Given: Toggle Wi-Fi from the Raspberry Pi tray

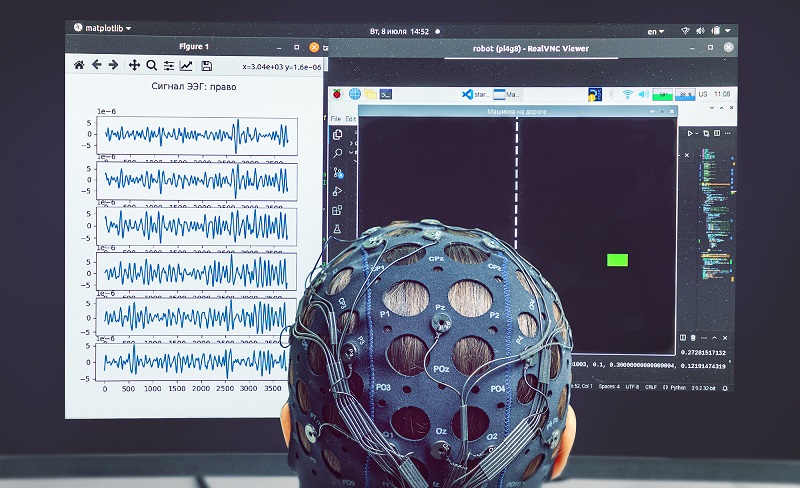Looking at the screenshot, I should (x=627, y=94).
